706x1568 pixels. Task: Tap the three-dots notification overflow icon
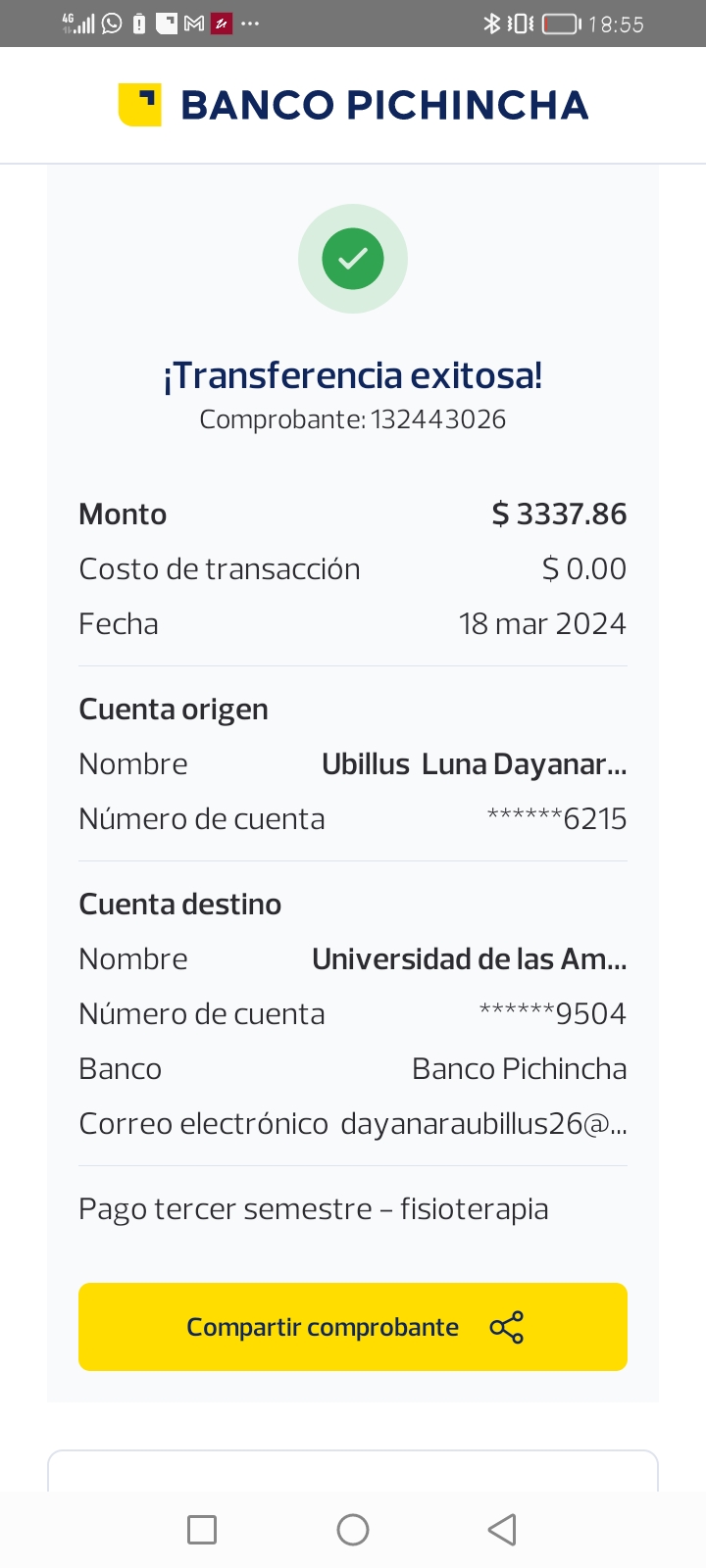250,24
